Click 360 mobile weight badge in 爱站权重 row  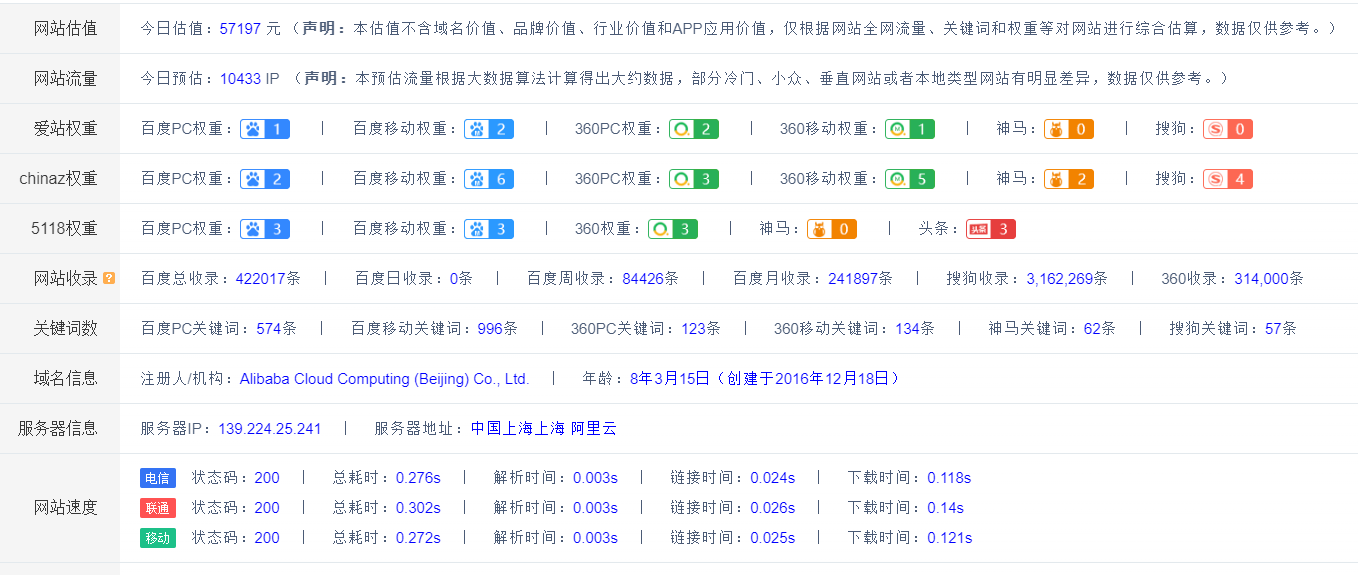pyautogui.click(x=910, y=129)
